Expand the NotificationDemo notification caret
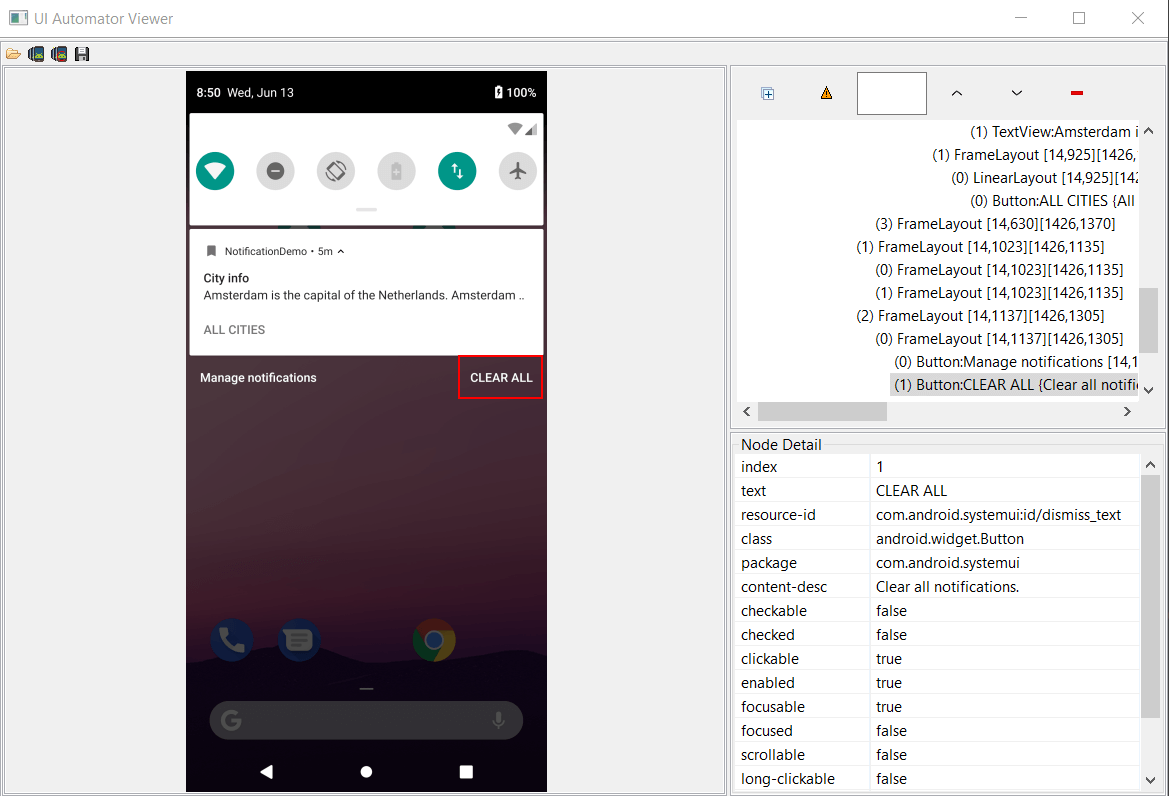This screenshot has height=796, width=1169. pos(341,252)
